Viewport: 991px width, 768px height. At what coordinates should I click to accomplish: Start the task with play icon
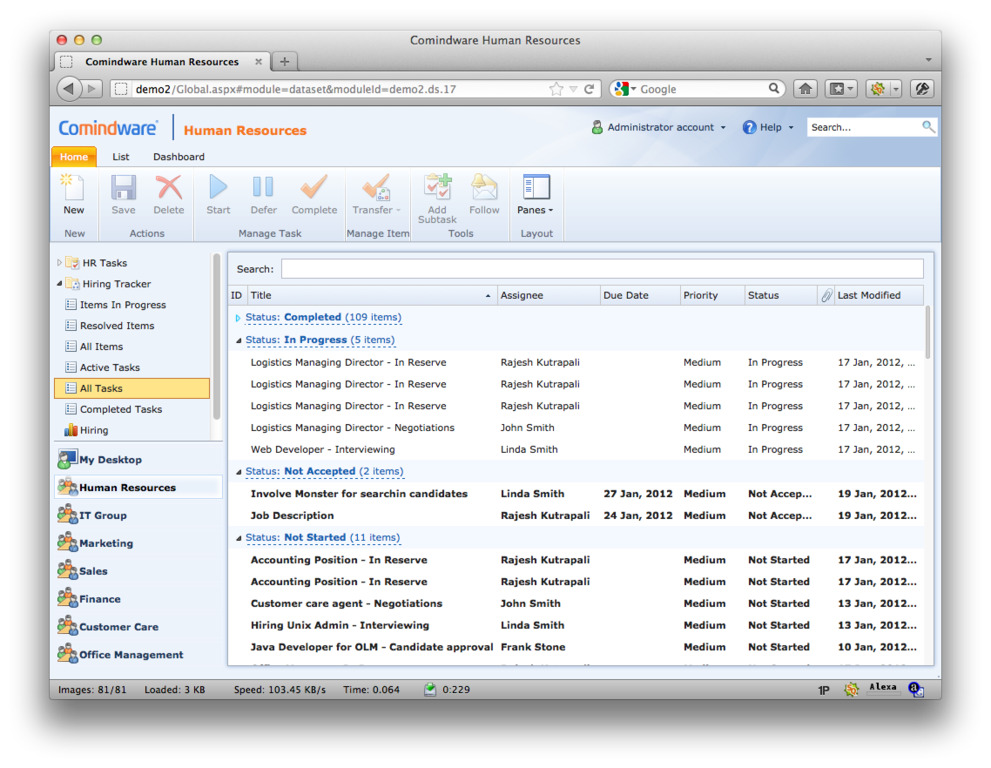pos(218,188)
